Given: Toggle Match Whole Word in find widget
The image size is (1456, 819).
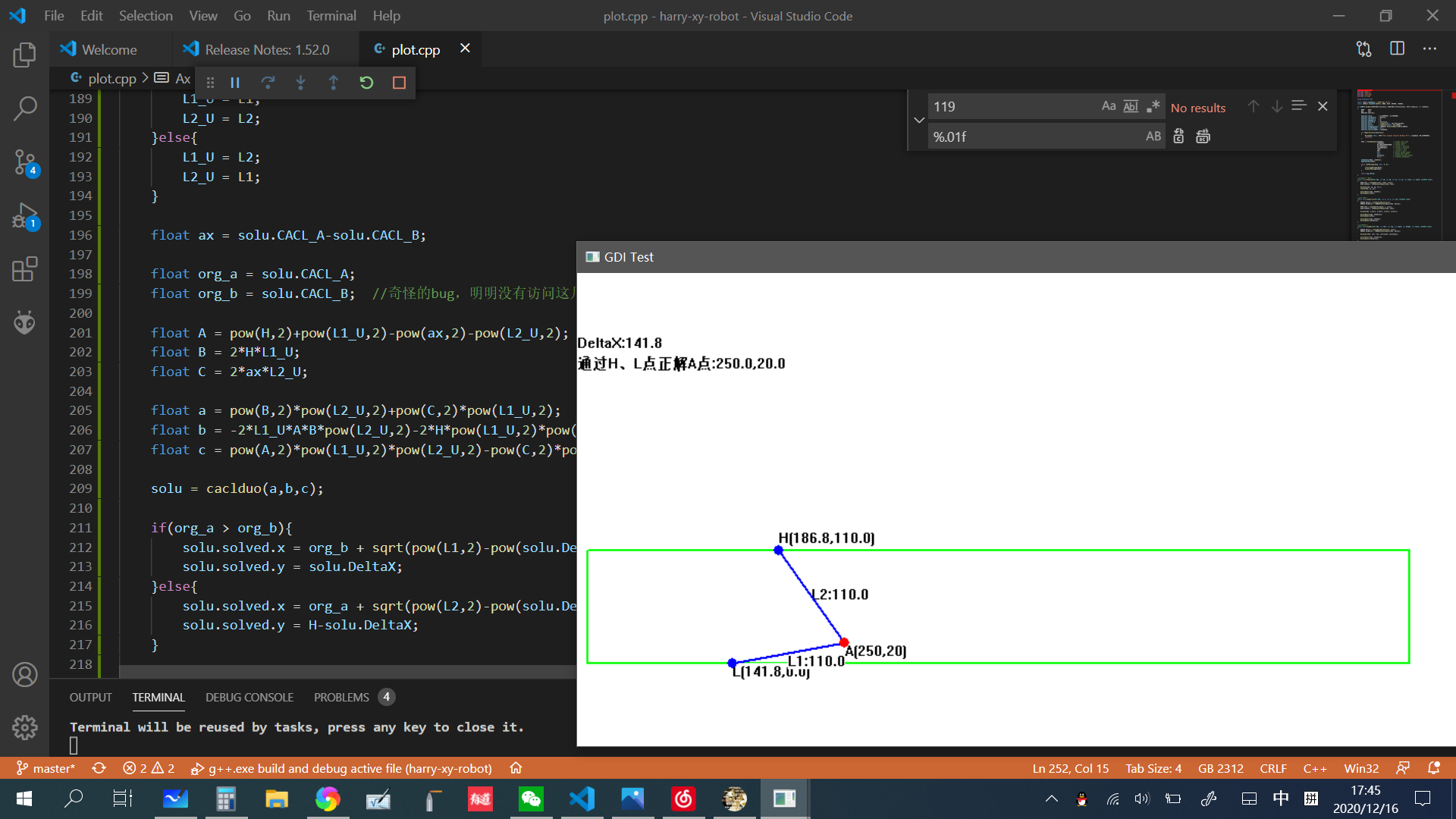Looking at the screenshot, I should (1131, 107).
